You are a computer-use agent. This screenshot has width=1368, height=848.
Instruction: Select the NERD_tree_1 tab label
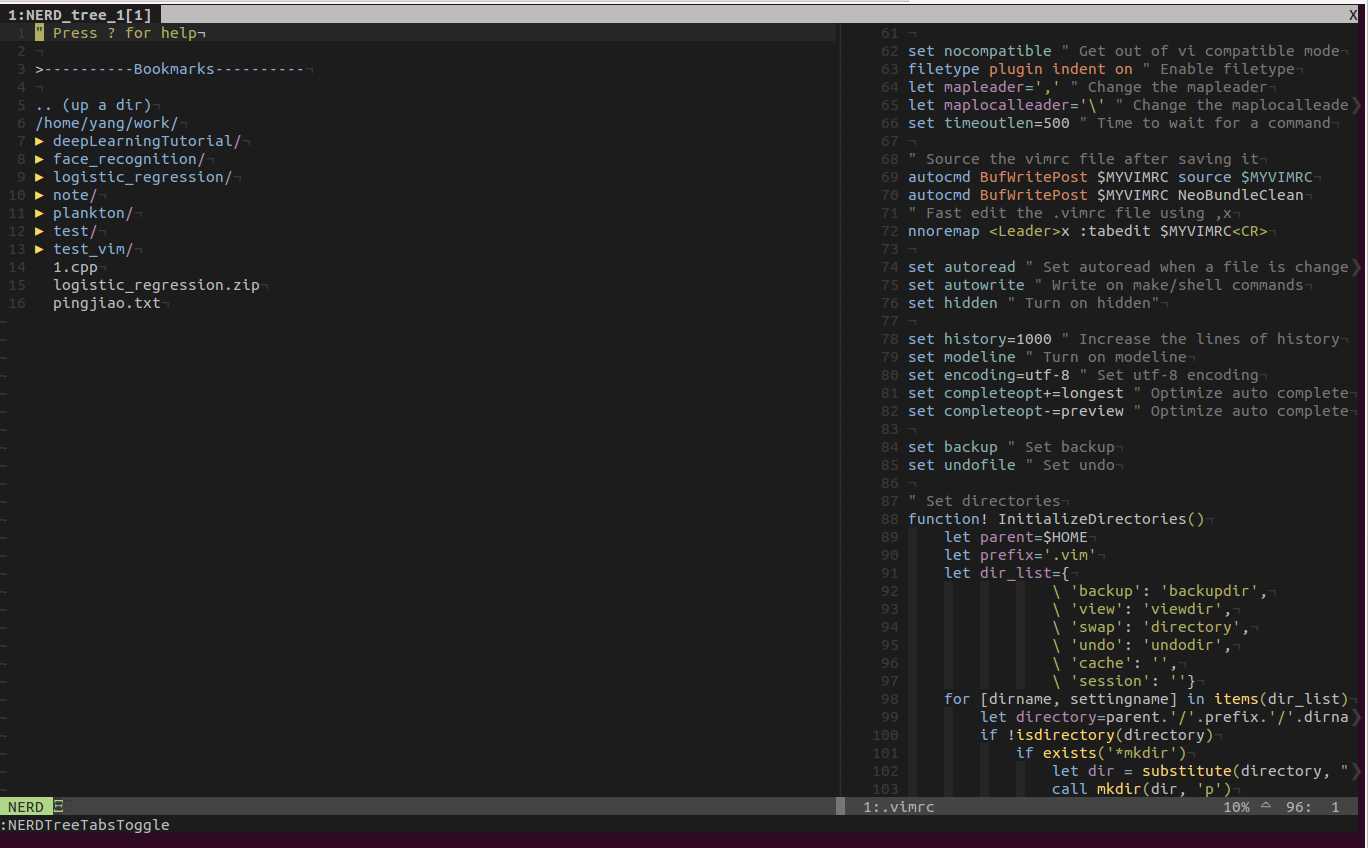(80, 14)
